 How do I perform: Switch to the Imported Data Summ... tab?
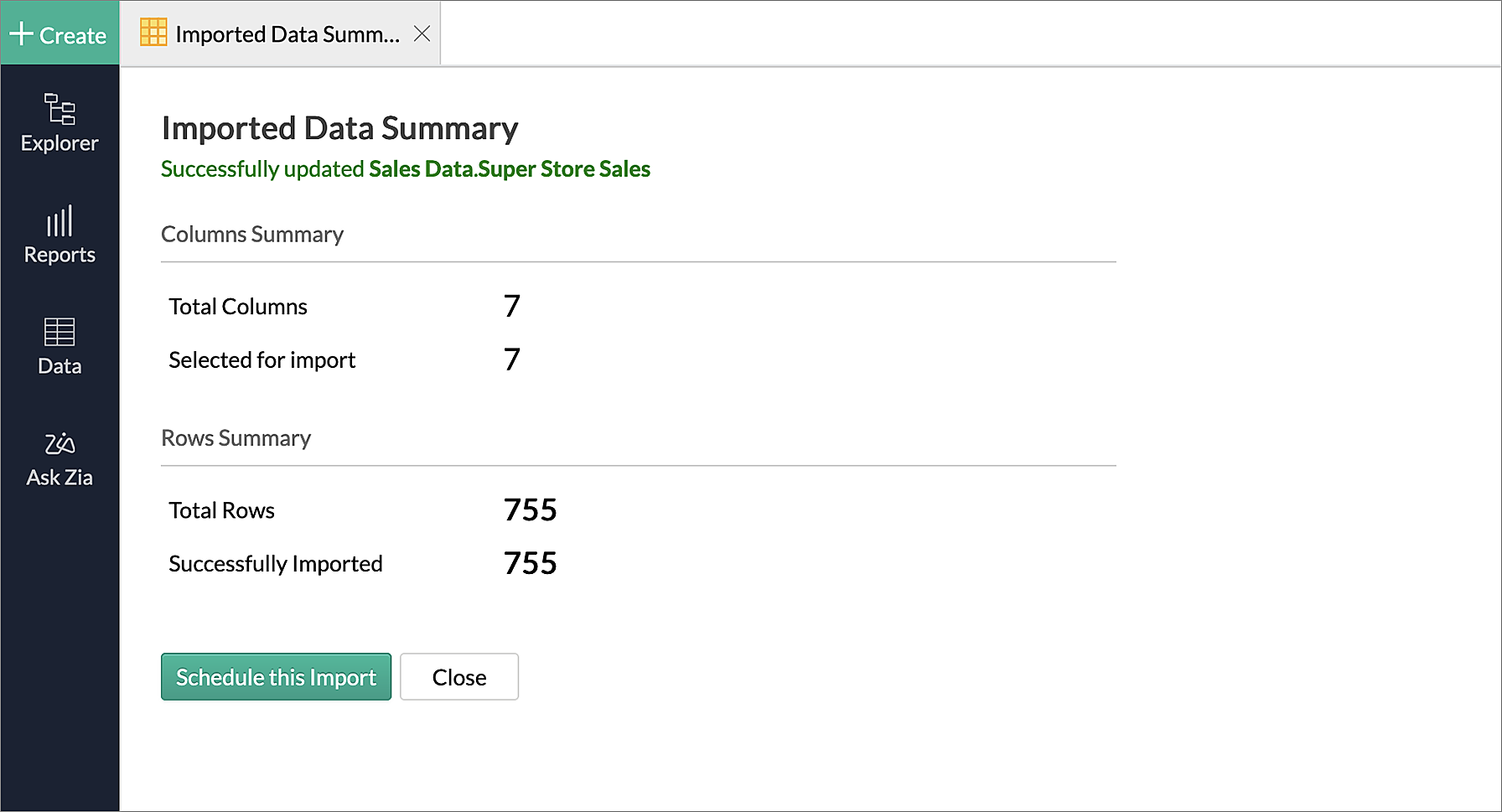click(x=287, y=34)
